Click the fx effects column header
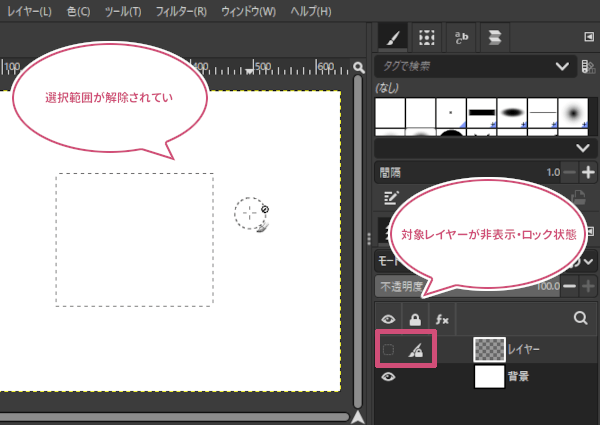The image size is (600, 425). 442,319
